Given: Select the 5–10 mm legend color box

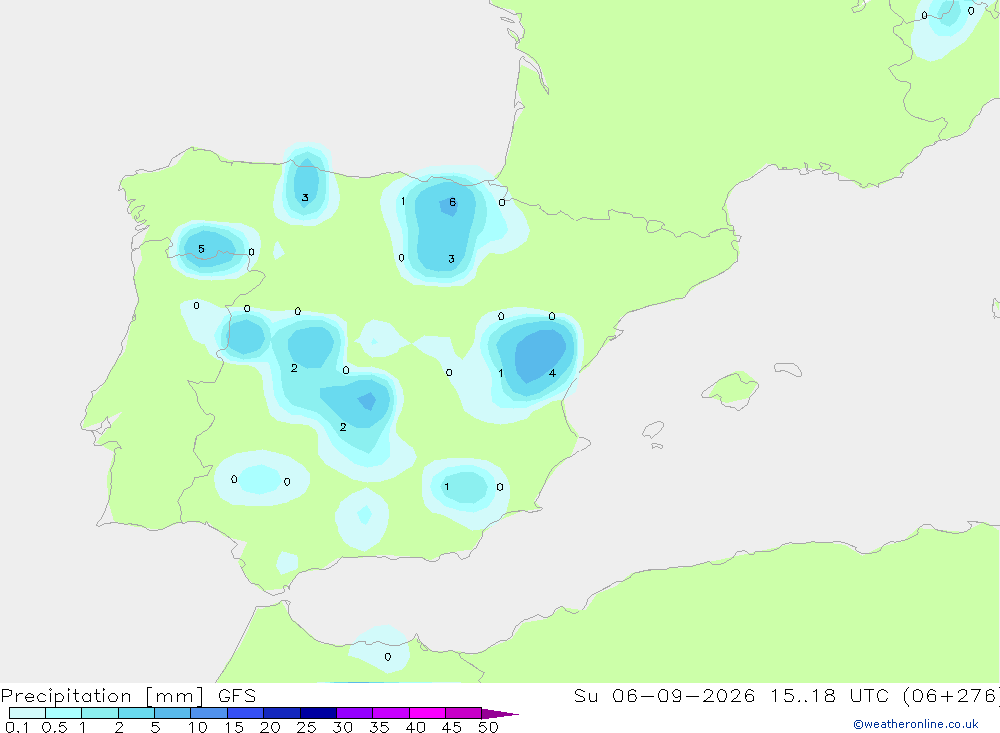Looking at the screenshot, I should click(173, 713).
